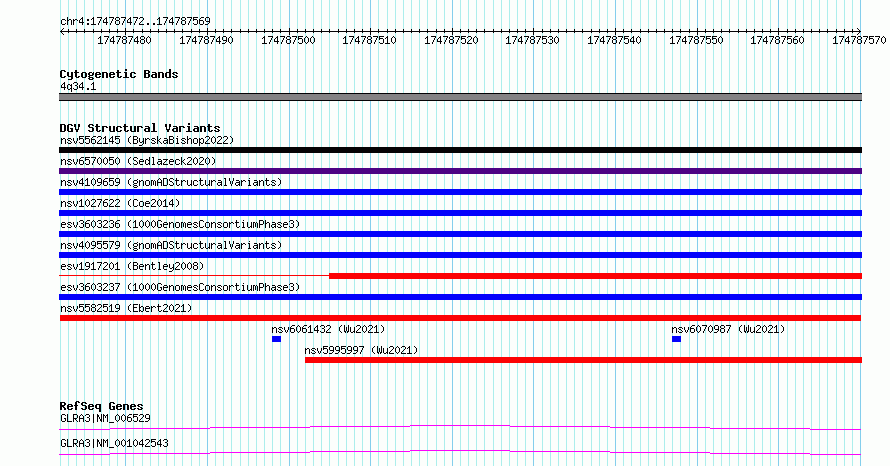Open GLRA3|NM_001042543 gene label
Screen dimensions: 890x466
click(114, 443)
